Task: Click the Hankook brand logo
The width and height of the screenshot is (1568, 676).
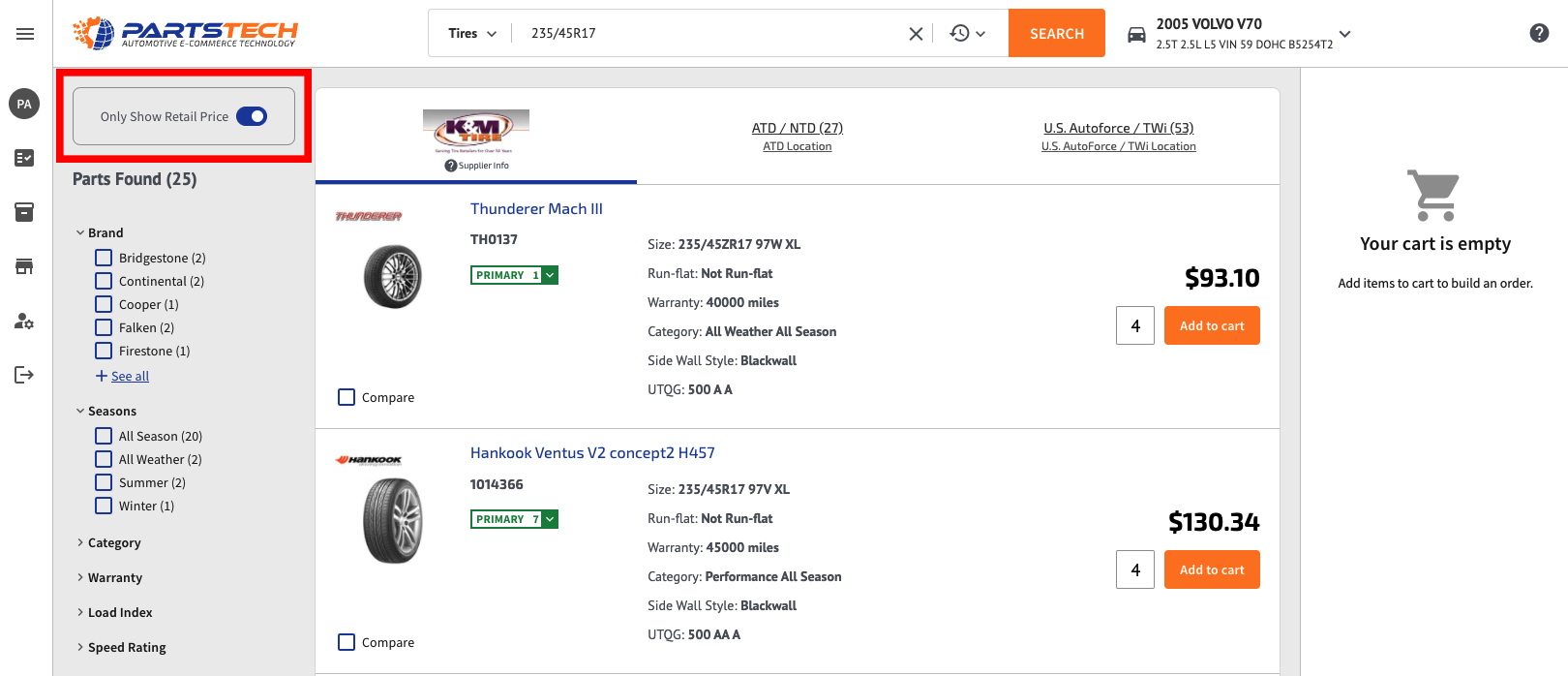Action: pyautogui.click(x=369, y=460)
